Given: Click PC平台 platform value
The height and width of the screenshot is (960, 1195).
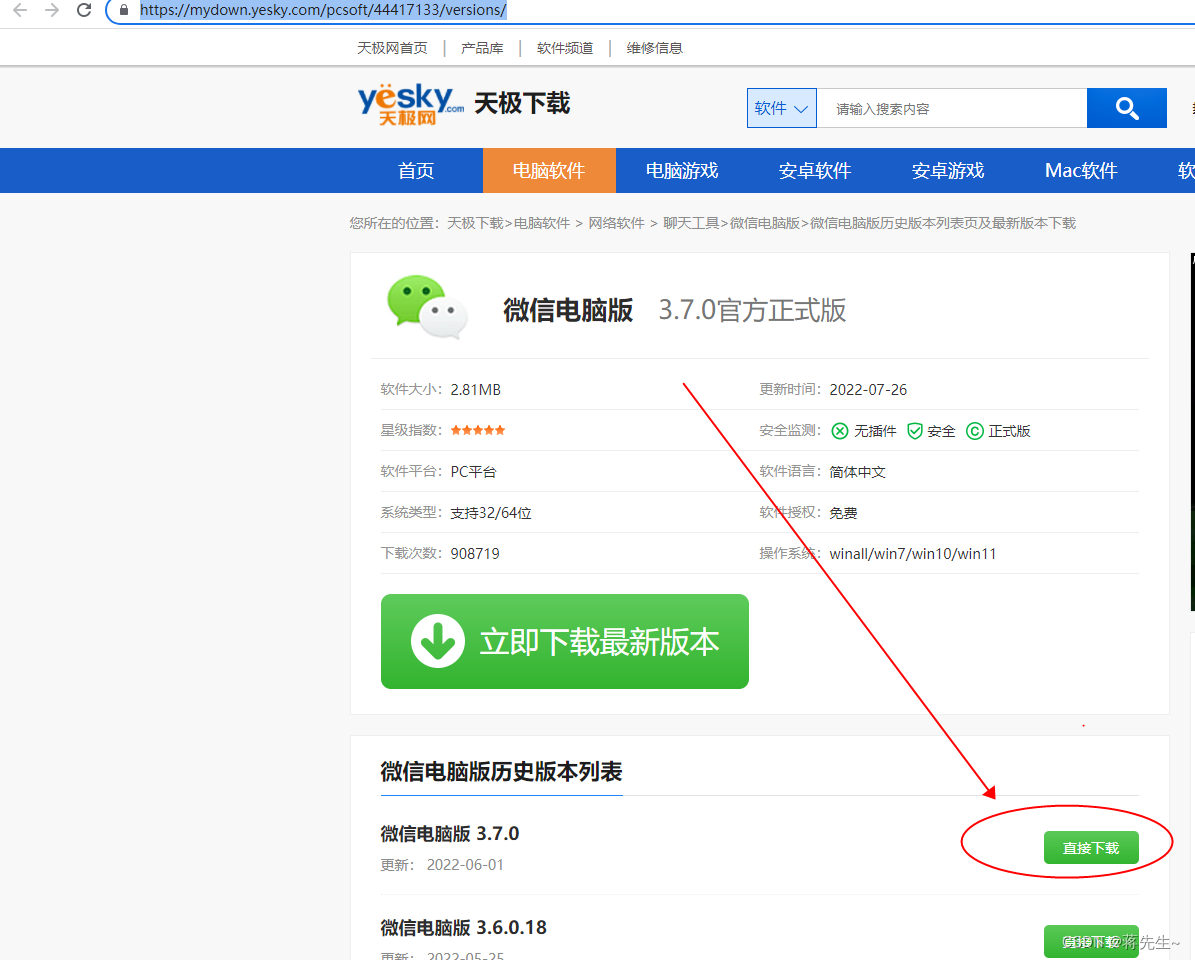Looking at the screenshot, I should pyautogui.click(x=473, y=472).
